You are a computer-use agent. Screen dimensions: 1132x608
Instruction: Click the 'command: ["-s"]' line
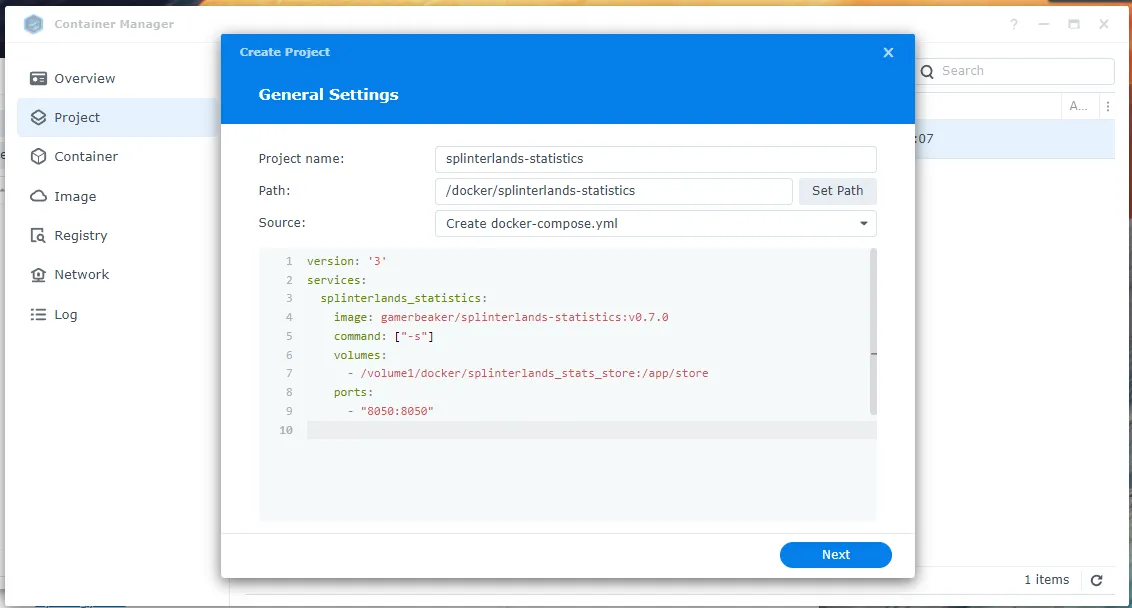[x=383, y=336]
